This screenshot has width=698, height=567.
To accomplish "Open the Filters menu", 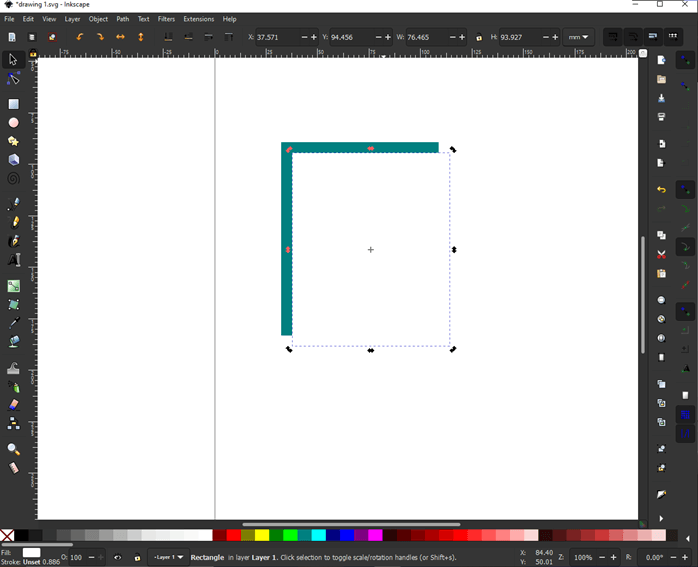I will click(x=166, y=19).
